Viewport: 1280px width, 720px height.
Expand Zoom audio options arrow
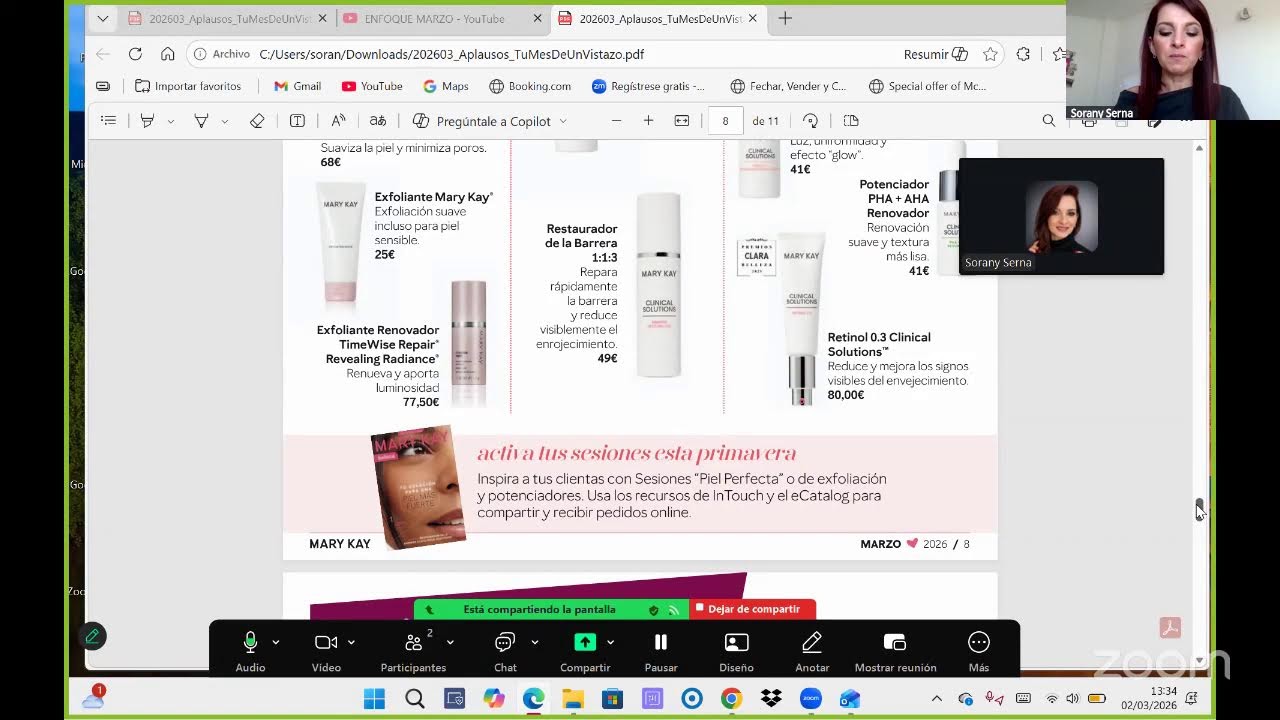point(275,642)
